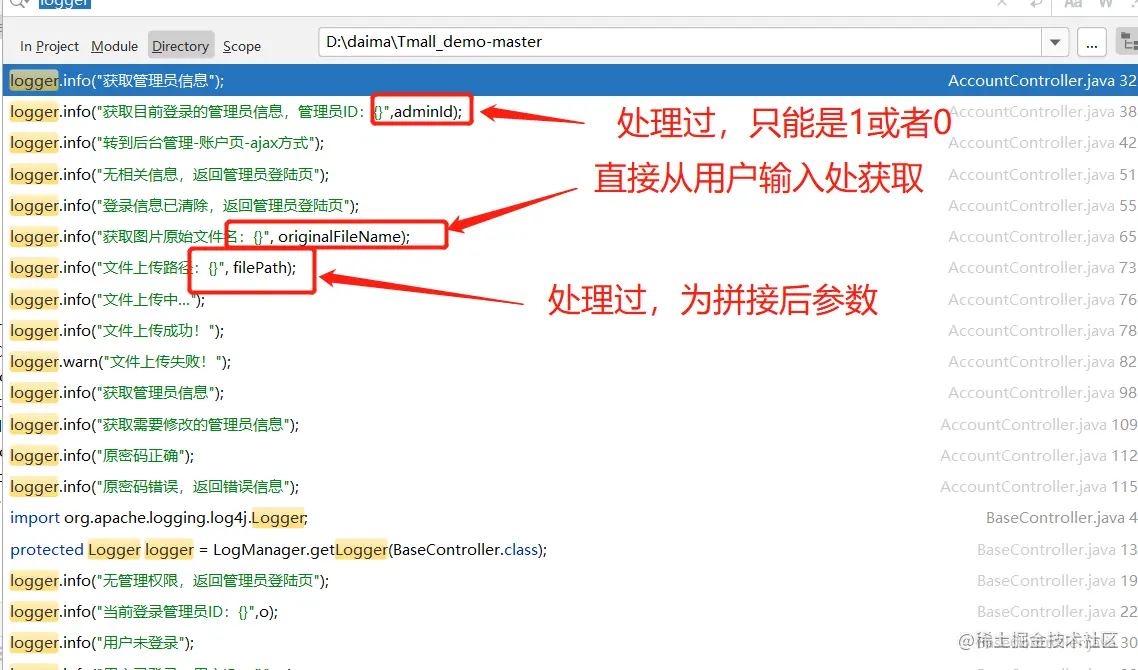The height and width of the screenshot is (670, 1138).
Task: Open the directory browse '...' button
Action: pos(1092,43)
